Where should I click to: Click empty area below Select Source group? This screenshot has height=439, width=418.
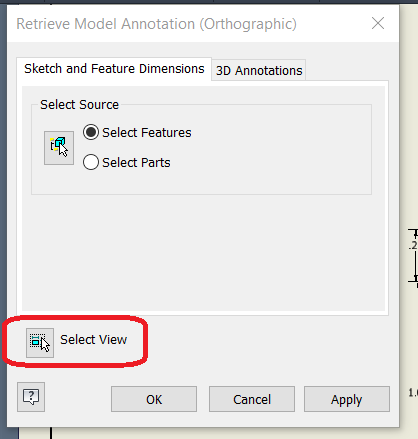(x=203, y=252)
